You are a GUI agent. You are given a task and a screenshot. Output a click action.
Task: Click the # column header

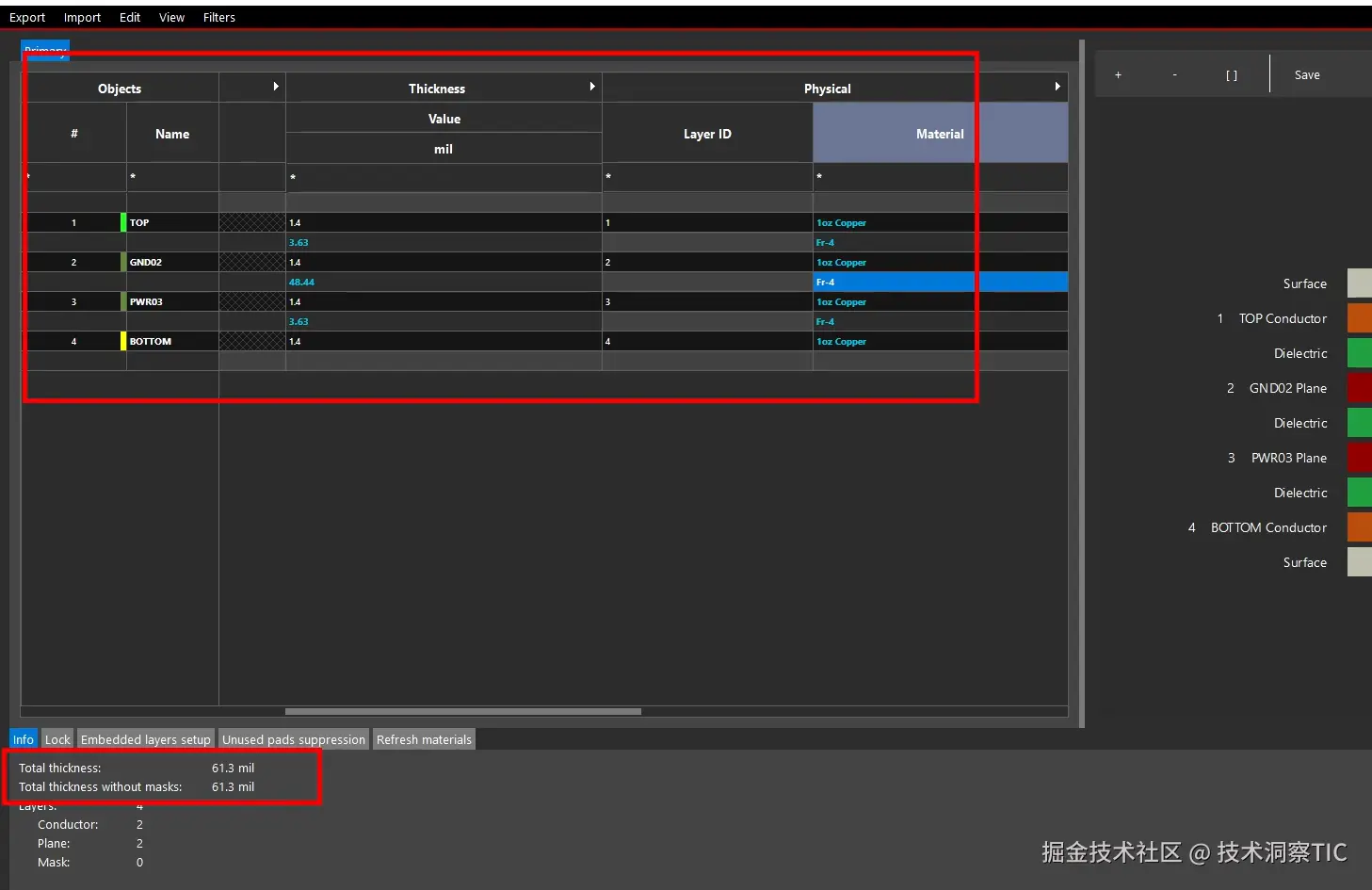[74, 134]
